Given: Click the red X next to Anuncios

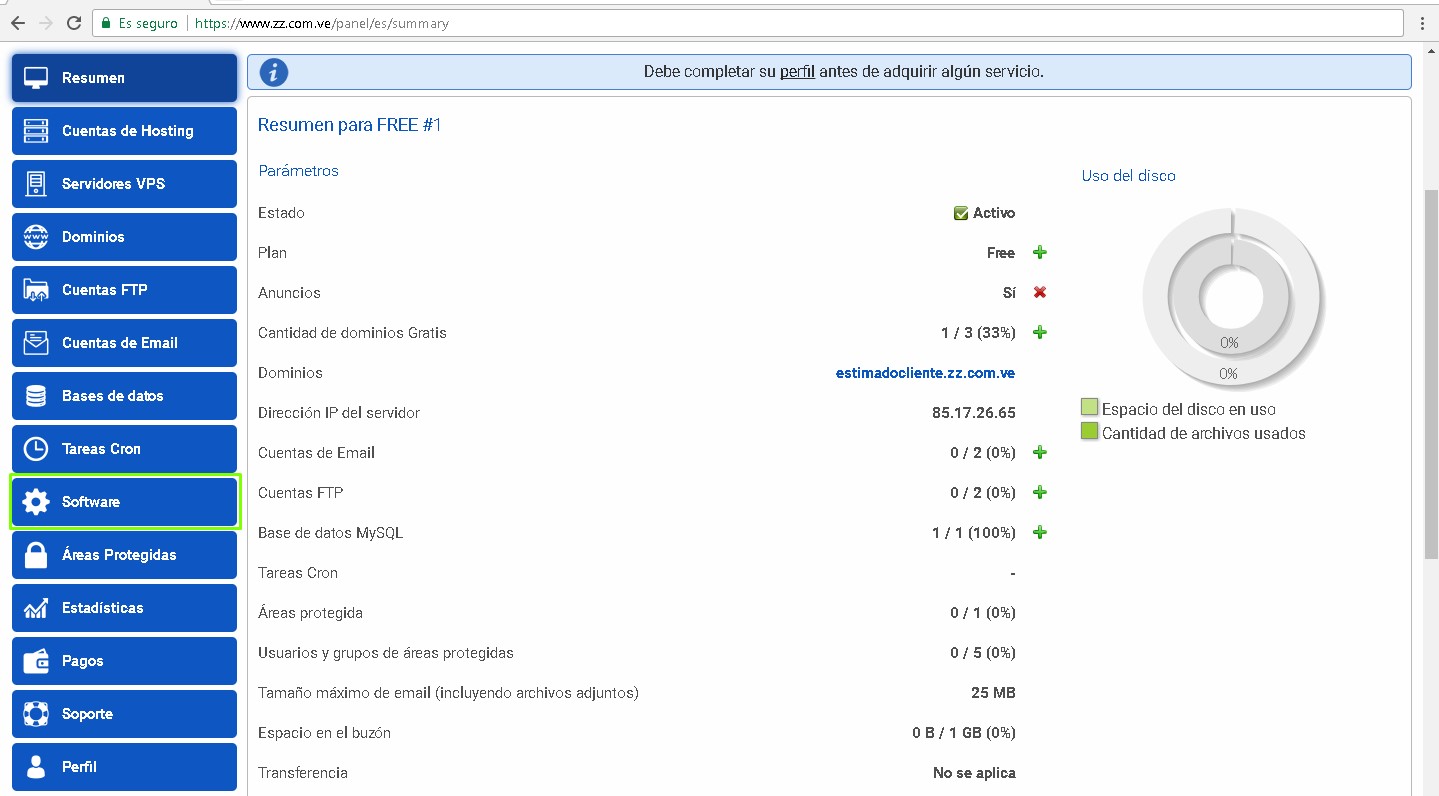Looking at the screenshot, I should click(x=1040, y=293).
